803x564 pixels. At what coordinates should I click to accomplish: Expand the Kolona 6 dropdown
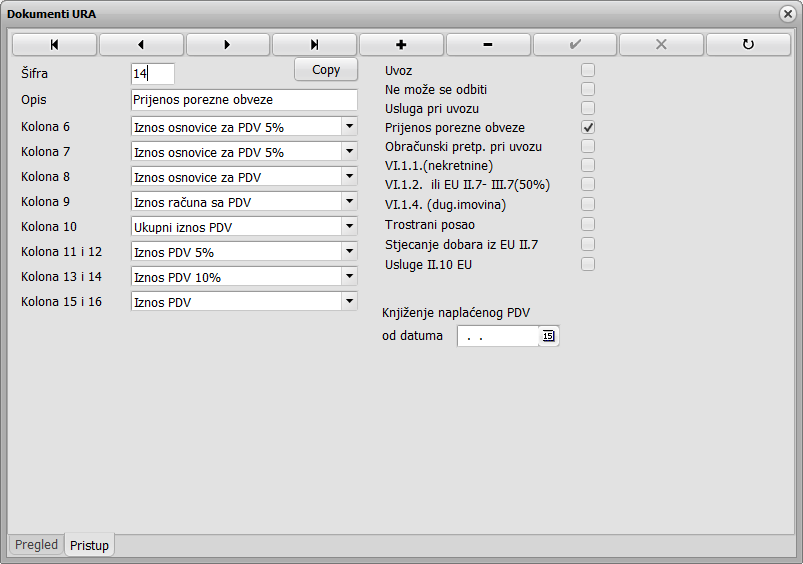point(349,126)
